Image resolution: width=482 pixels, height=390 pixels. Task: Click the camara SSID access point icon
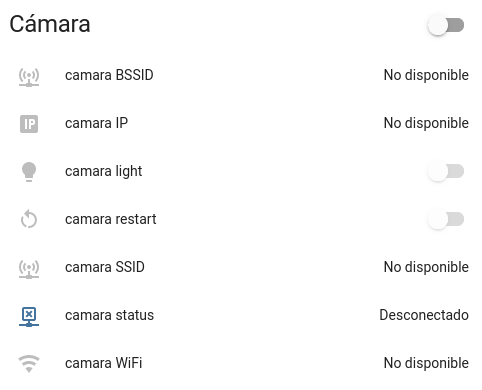coord(29,269)
